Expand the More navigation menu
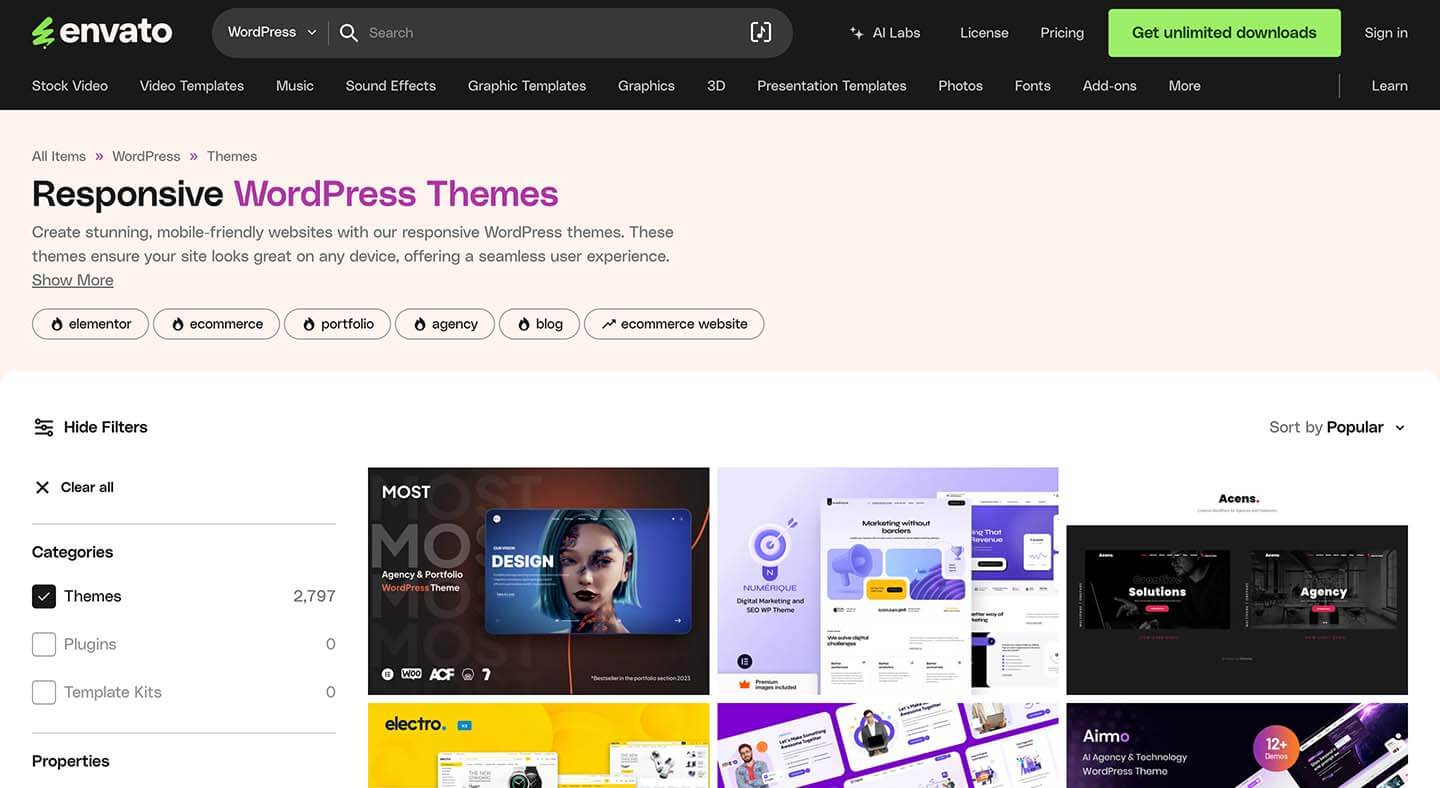 pos(1184,86)
